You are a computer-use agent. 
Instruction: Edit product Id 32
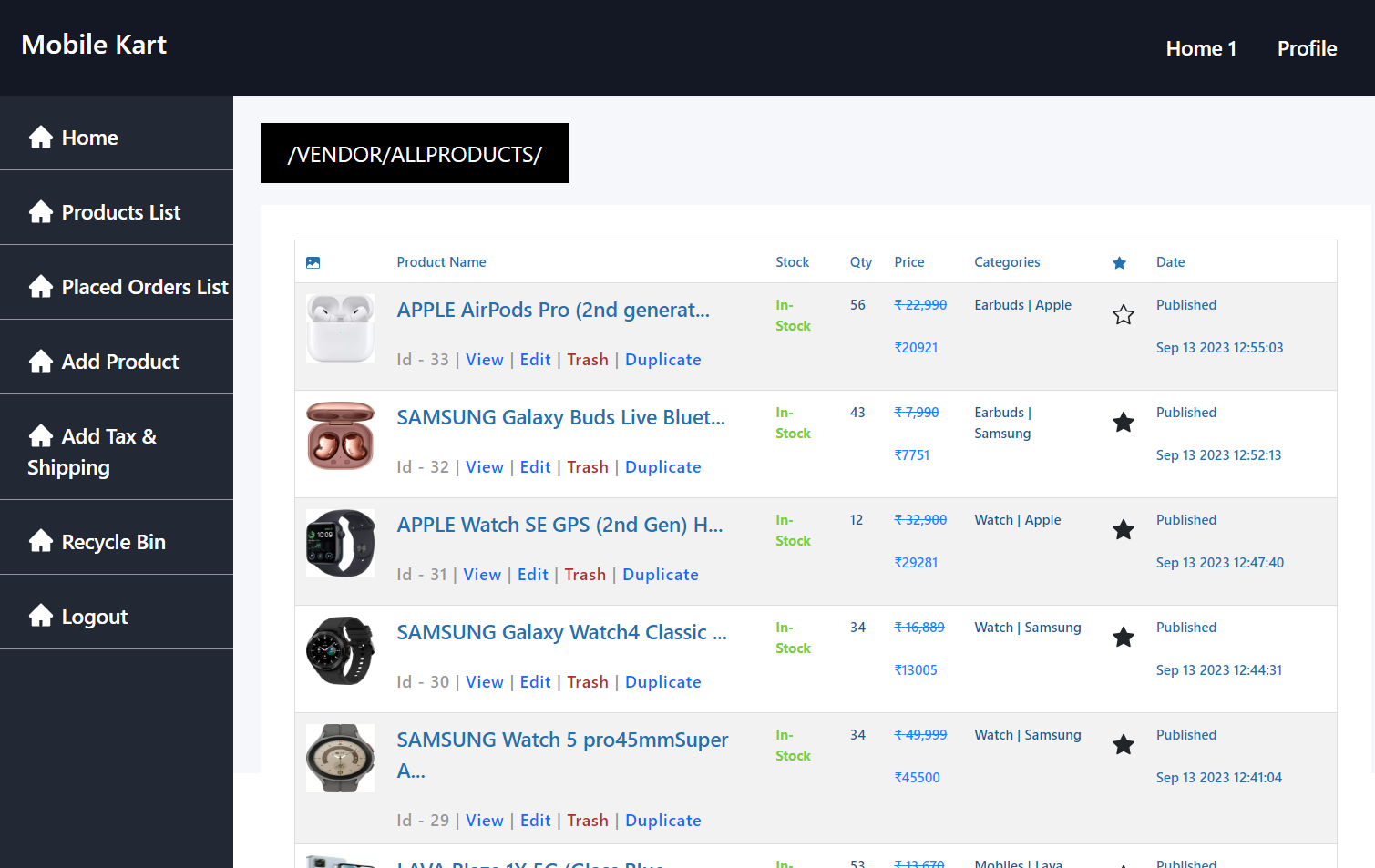535,467
